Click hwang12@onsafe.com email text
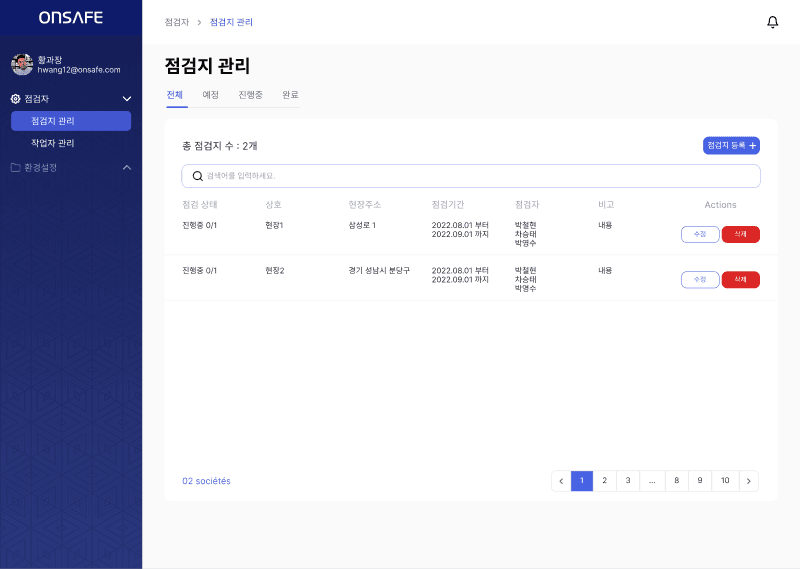Viewport: 800px width, 569px height. point(79,70)
